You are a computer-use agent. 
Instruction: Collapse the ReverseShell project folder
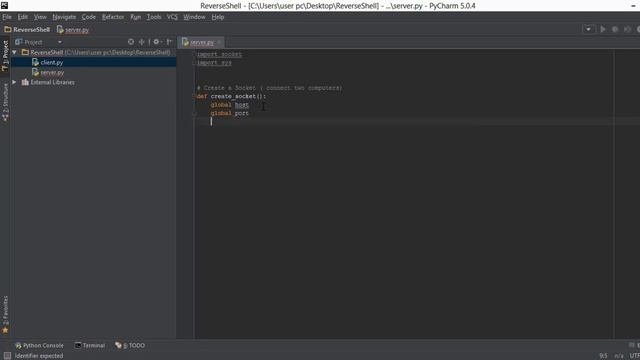14,53
